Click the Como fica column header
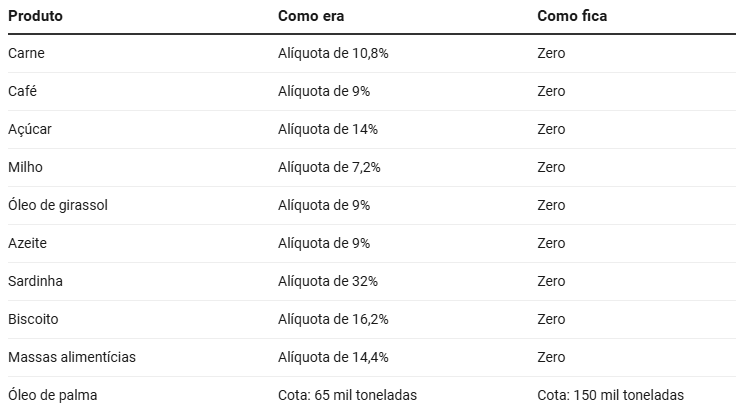 pyautogui.click(x=572, y=16)
